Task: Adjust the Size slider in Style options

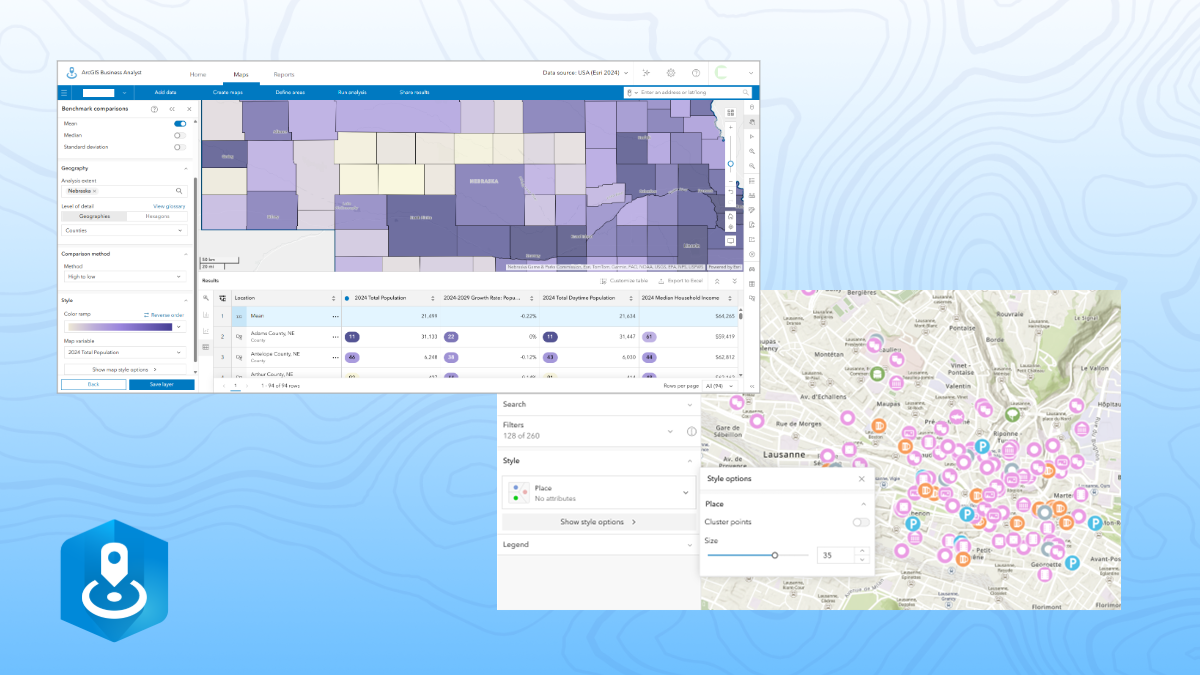Action: point(775,554)
